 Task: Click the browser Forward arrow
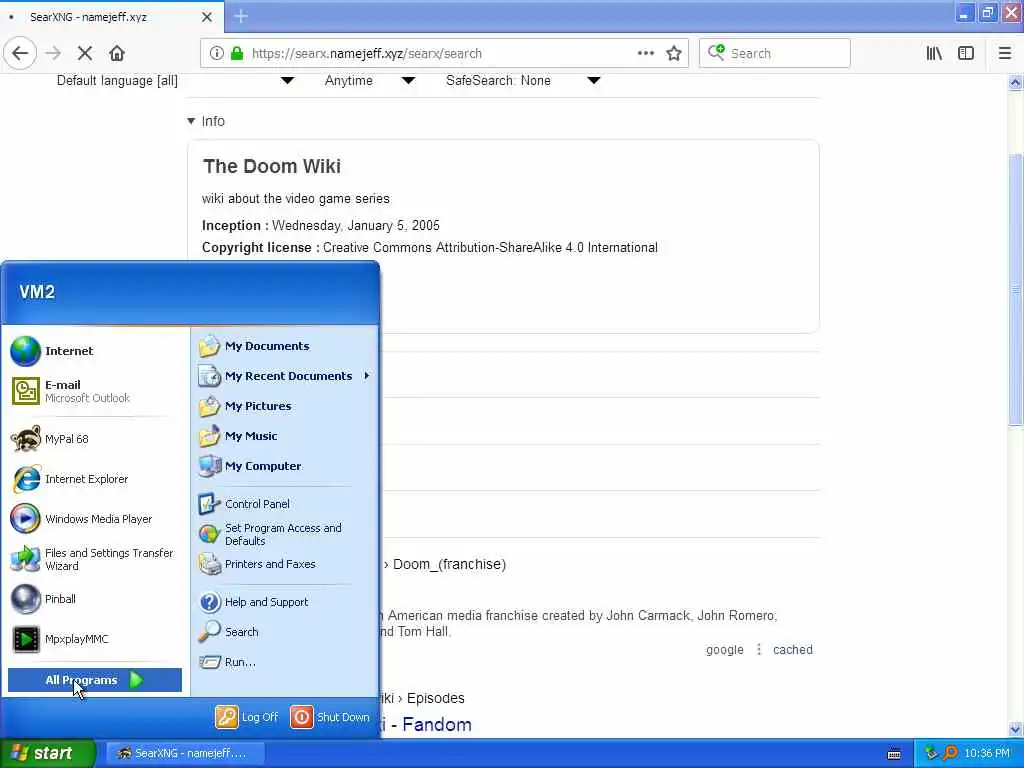[53, 53]
